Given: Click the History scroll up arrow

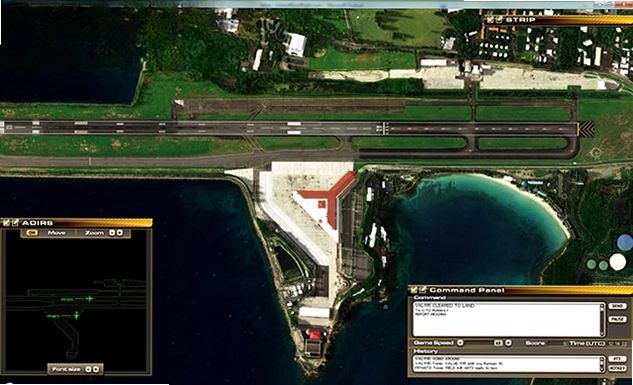Looking at the screenshot, I should click(602, 359).
